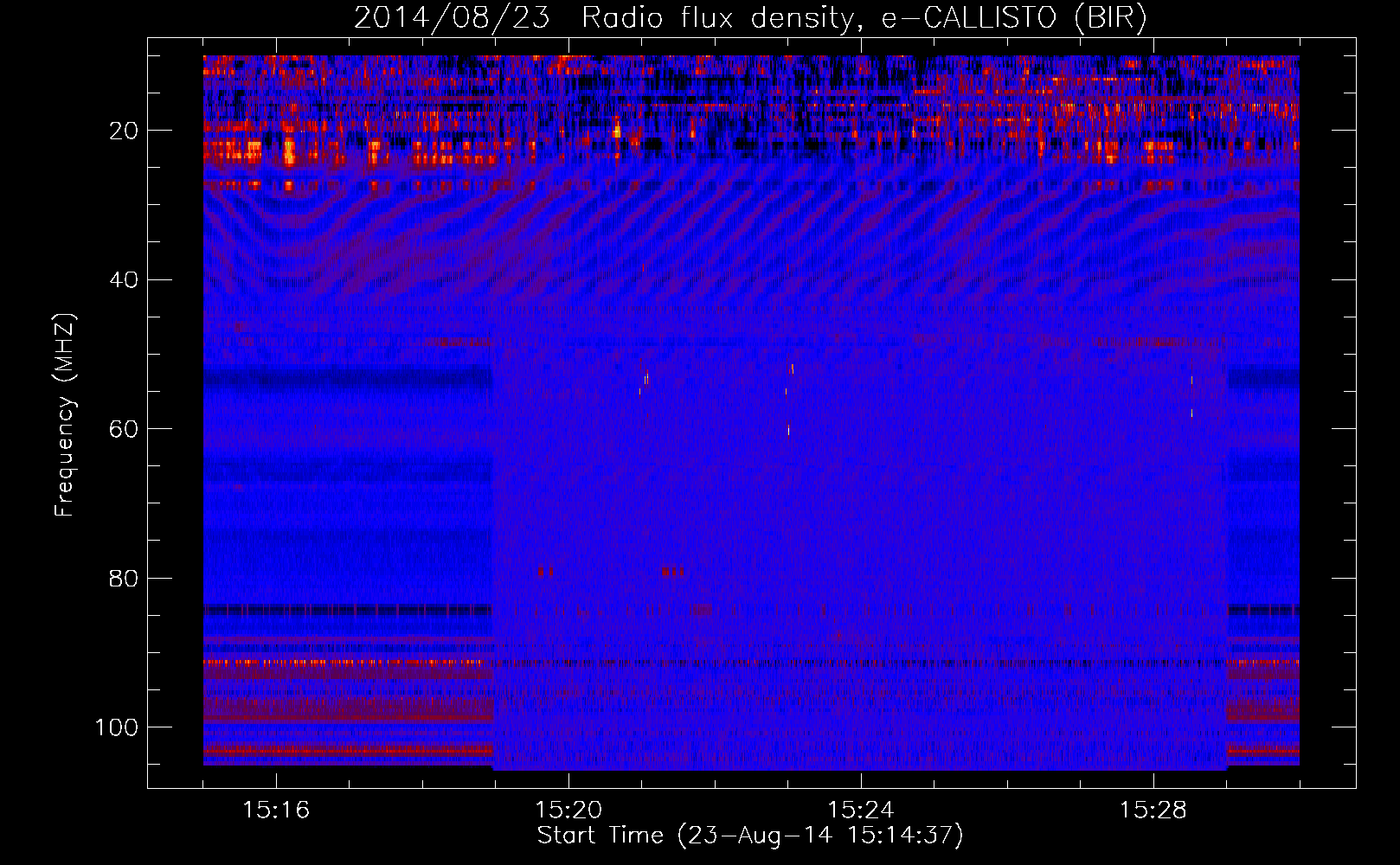Screen dimensions: 1400x865
Task: Click the Frequency (MHZ) axis label
Action: (65, 414)
